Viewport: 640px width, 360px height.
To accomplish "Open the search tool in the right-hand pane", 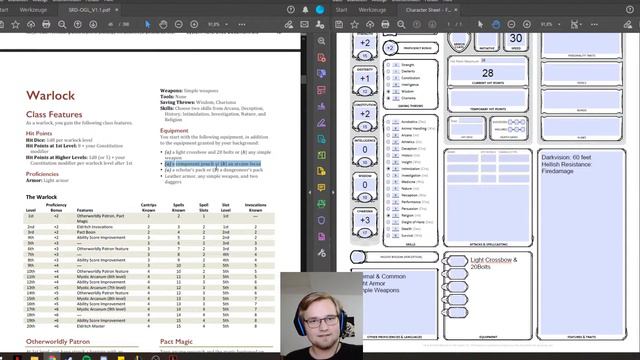I will tap(322, 41).
